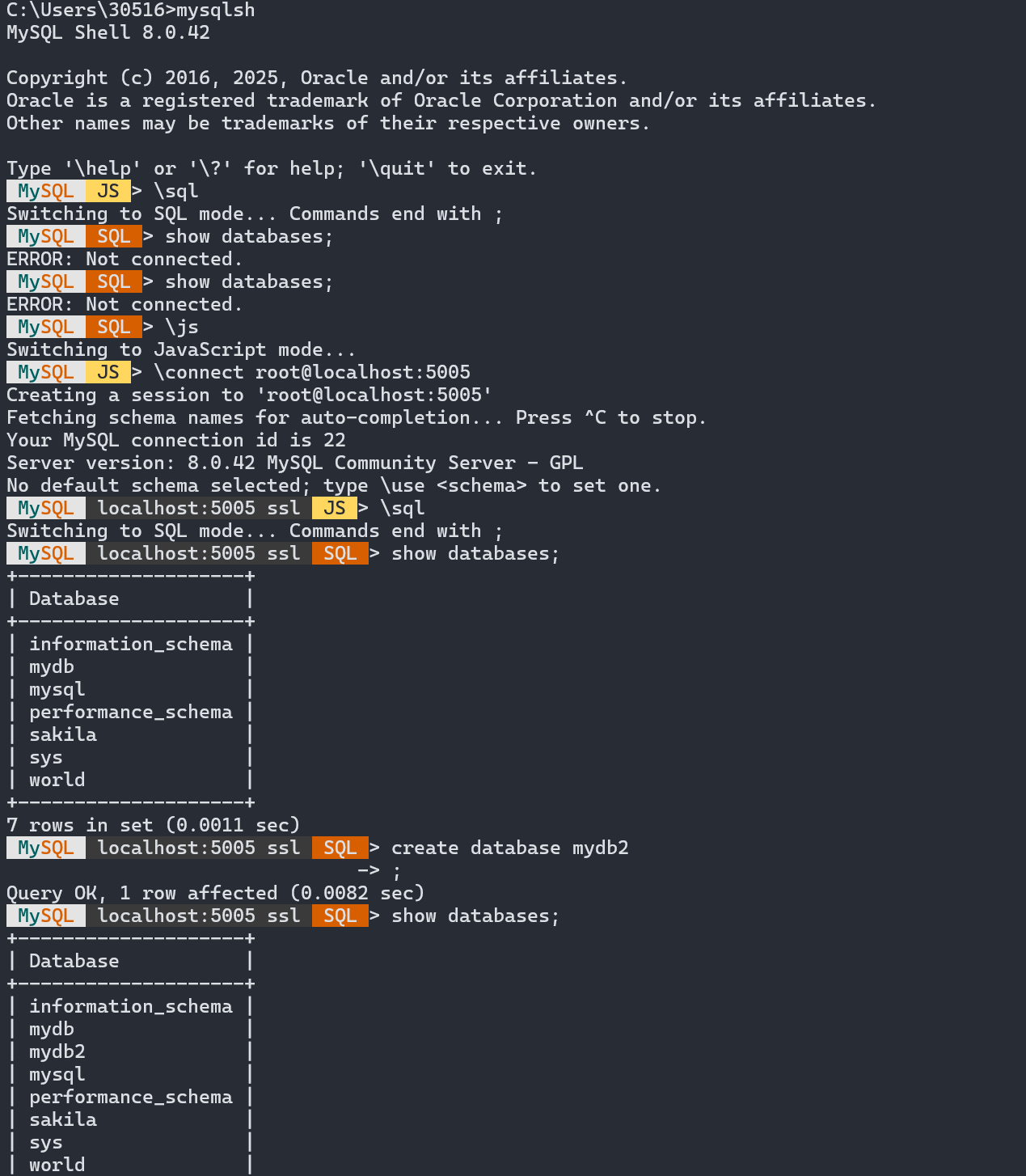Click the No default schema selected line
Screen dimensions: 1026x1176
(333, 486)
